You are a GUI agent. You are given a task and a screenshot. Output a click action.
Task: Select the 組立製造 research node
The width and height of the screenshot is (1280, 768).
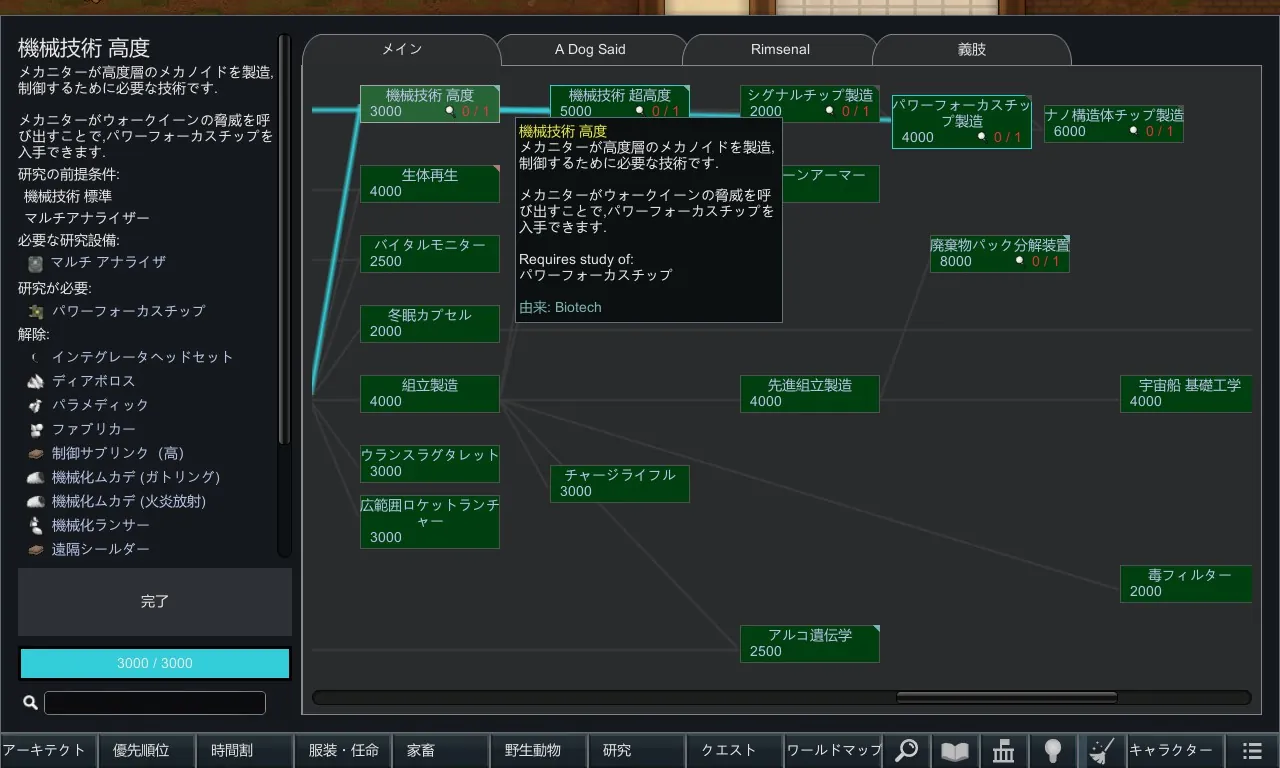click(x=430, y=393)
